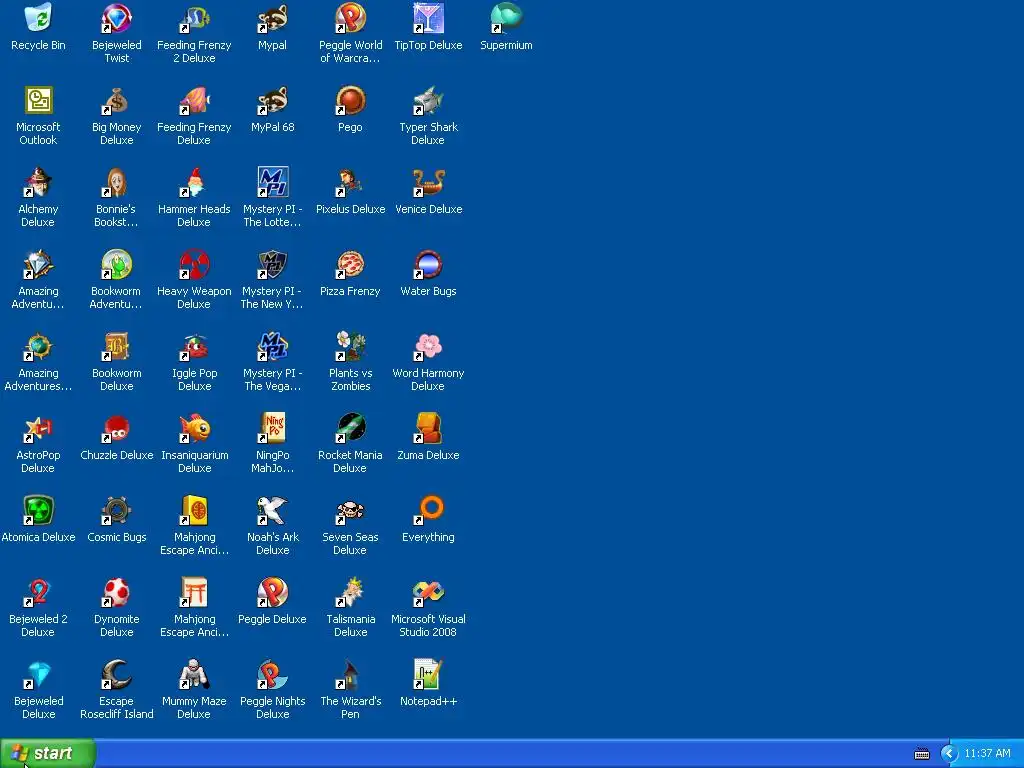This screenshot has height=768, width=1024.
Task: Click the Feeding Frenzy Deluxe shortcut
Action: (x=194, y=101)
